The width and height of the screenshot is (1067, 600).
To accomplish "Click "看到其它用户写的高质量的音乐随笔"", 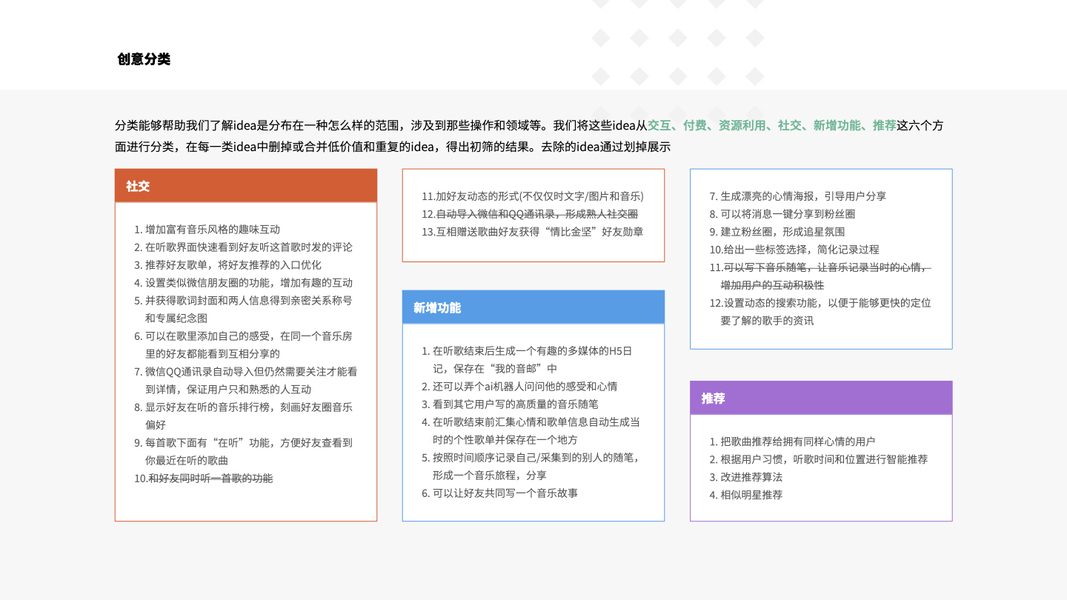I will point(510,404).
